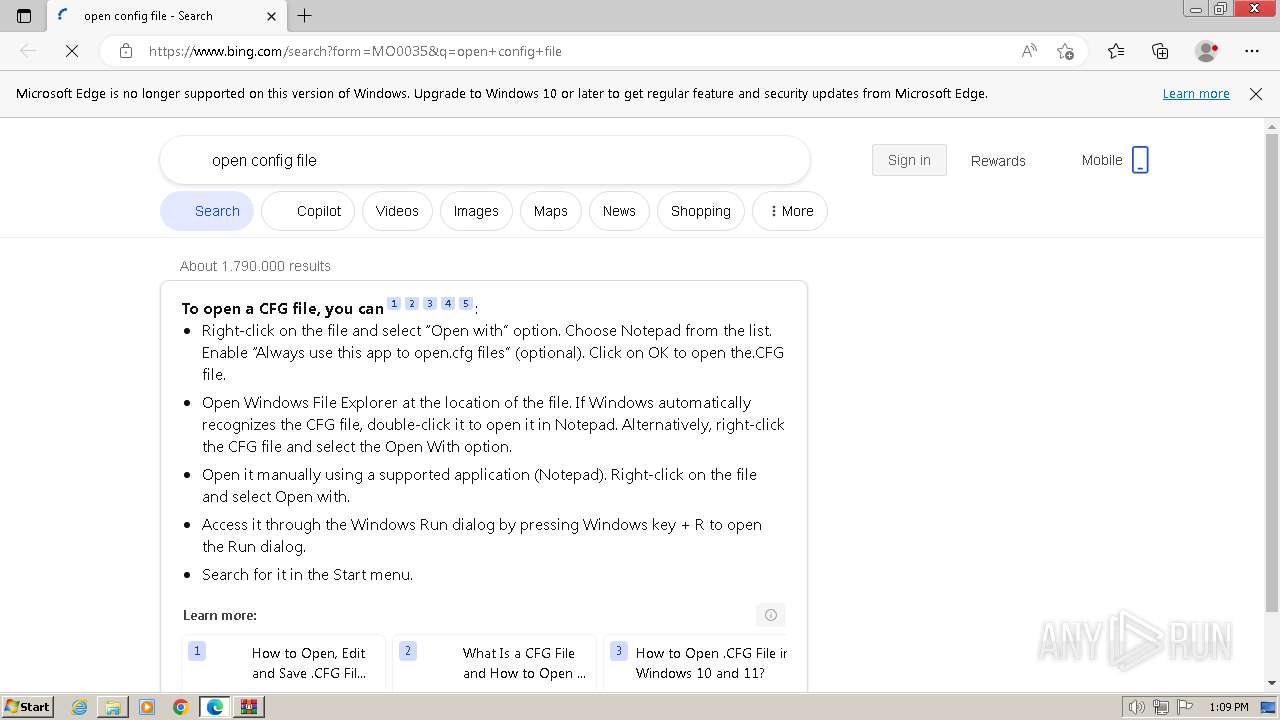Open citation reference 4 in the answer
1280x720 pixels.
click(448, 304)
